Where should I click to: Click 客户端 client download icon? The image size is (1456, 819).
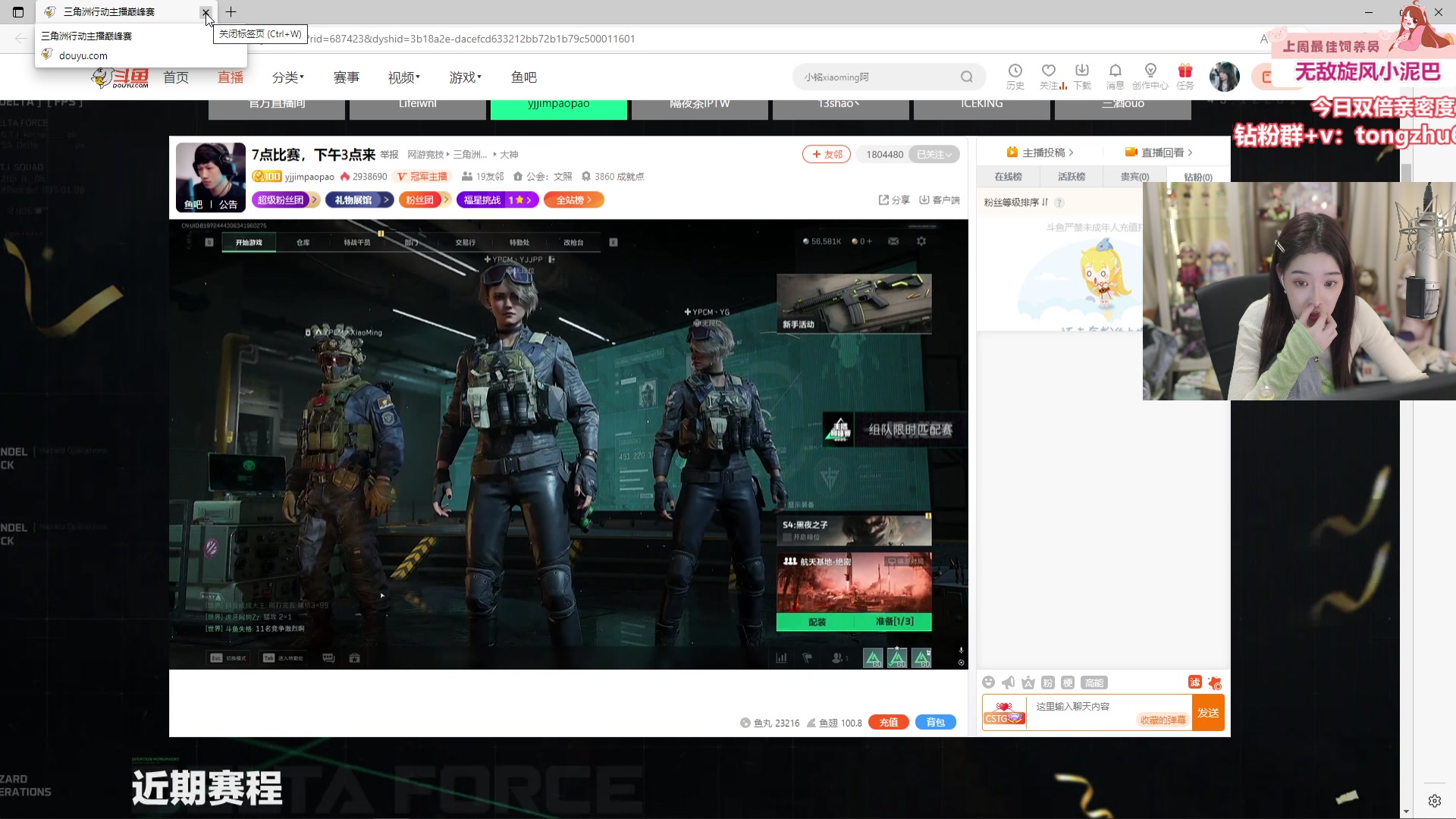pyautogui.click(x=939, y=200)
